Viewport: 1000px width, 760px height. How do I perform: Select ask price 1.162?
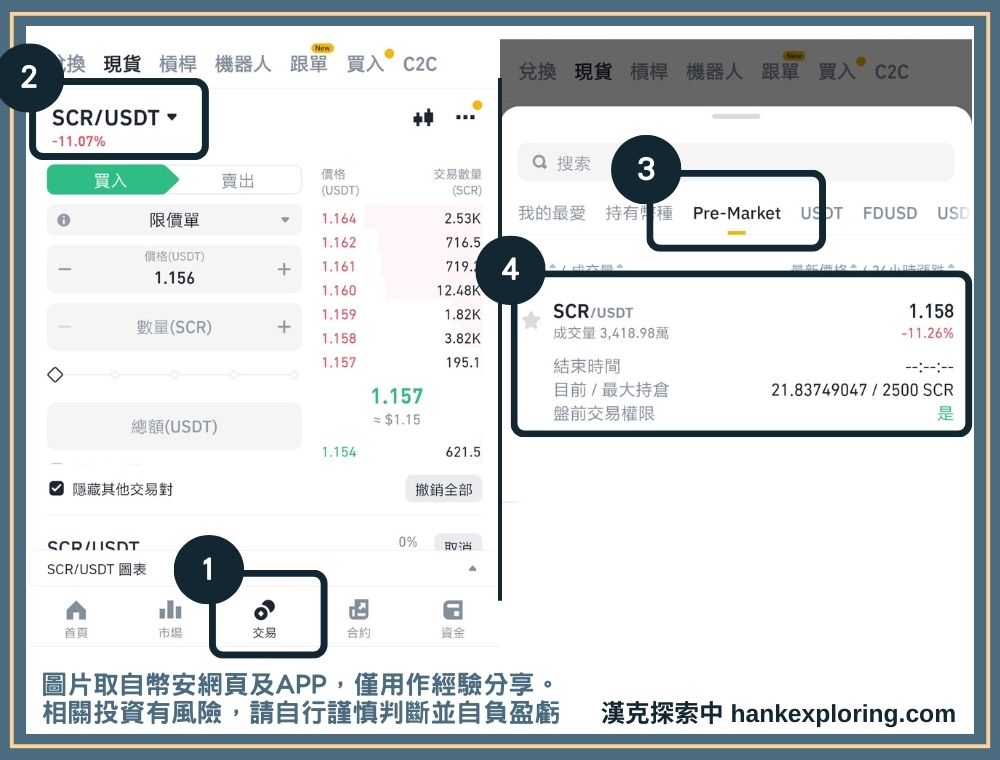(339, 242)
